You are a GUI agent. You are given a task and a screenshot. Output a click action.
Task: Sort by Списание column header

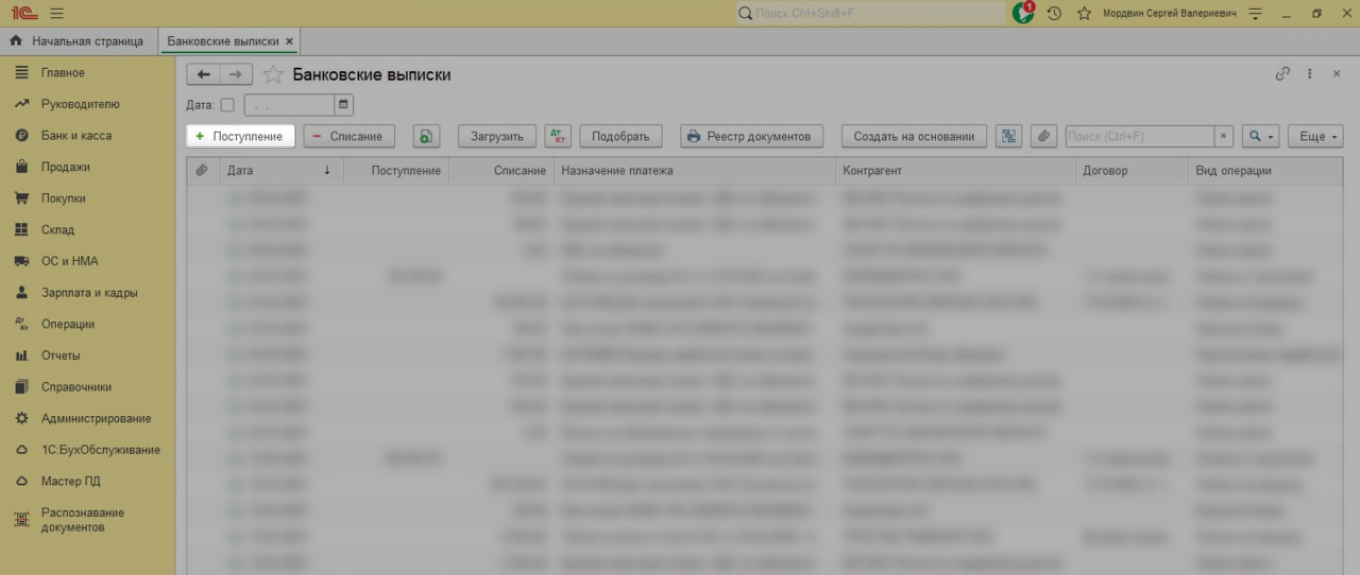pyautogui.click(x=500, y=171)
